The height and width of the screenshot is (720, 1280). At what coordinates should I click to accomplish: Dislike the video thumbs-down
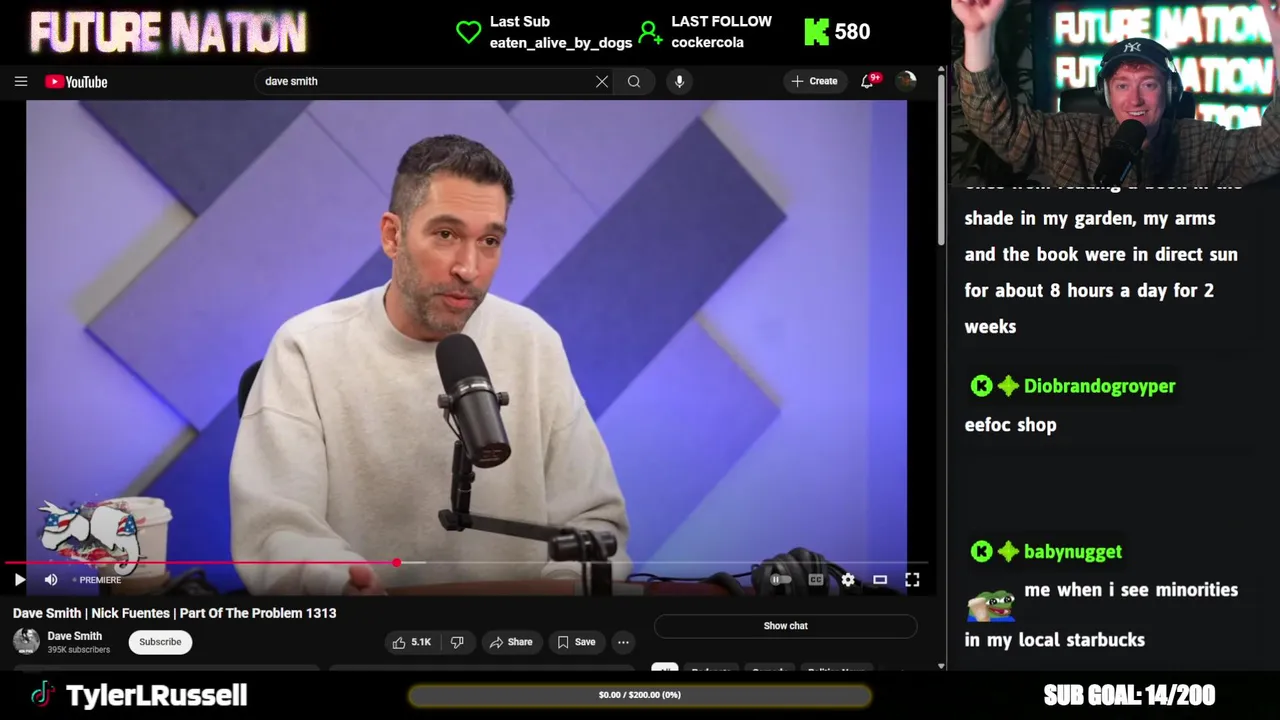pyautogui.click(x=457, y=642)
